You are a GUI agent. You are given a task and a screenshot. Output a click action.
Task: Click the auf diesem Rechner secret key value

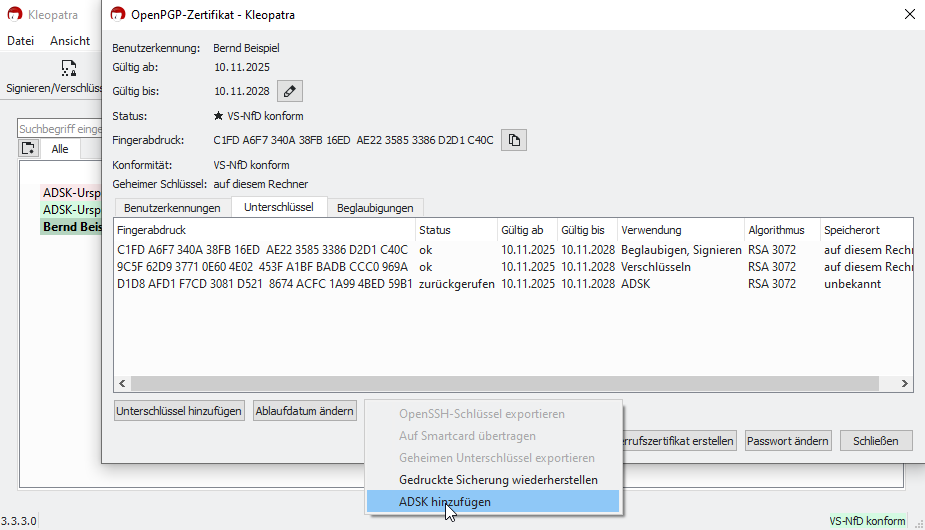pyautogui.click(x=261, y=184)
